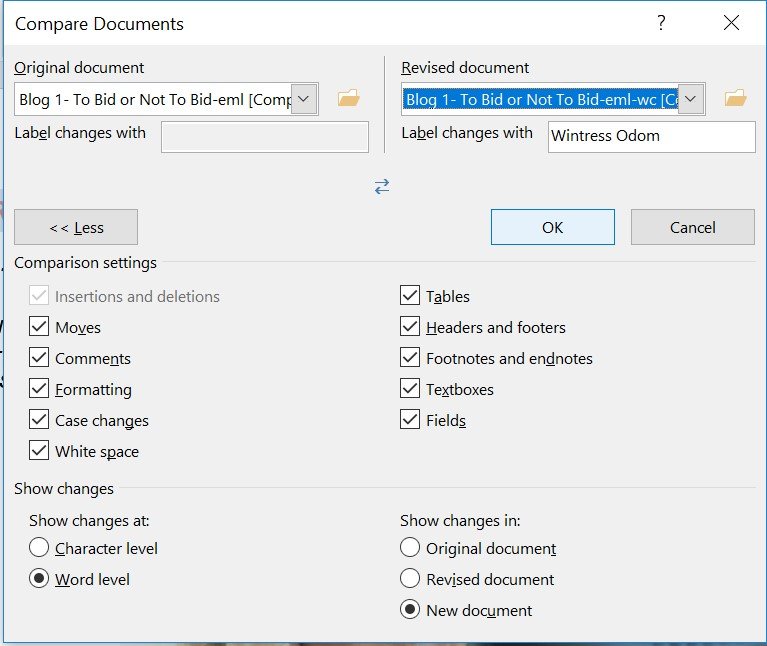Choose Original document for showing changes
The image size is (767, 646).
pyautogui.click(x=410, y=548)
